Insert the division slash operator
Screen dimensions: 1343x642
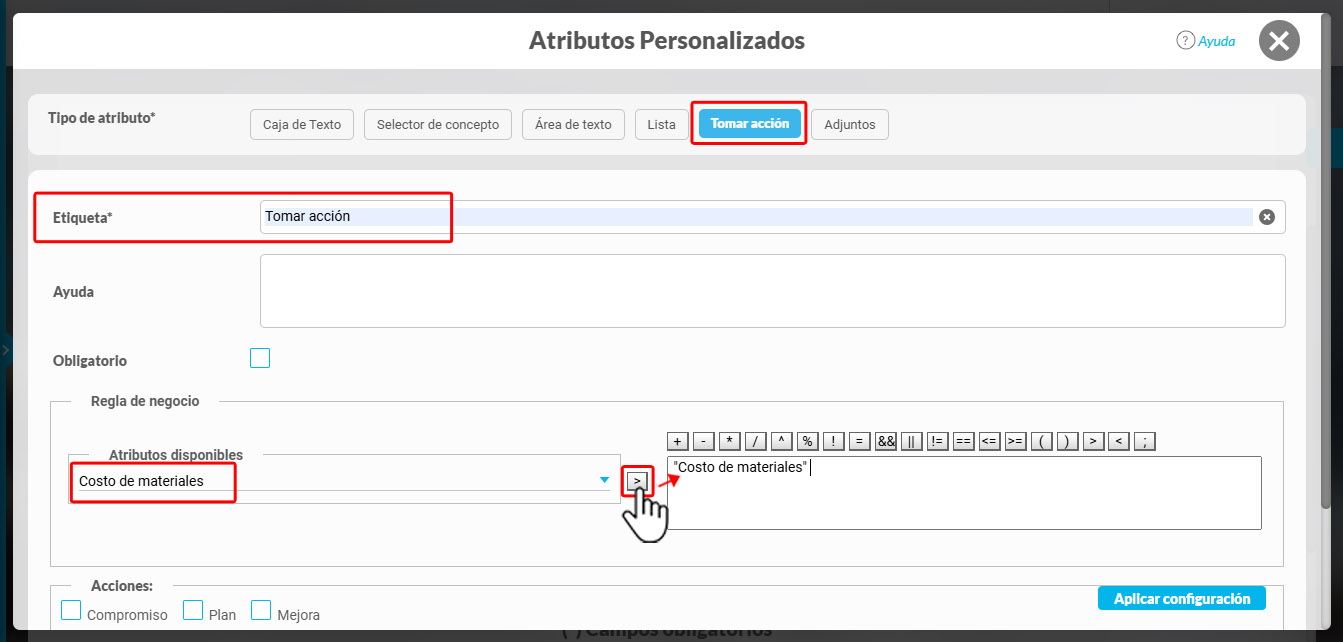coord(756,441)
